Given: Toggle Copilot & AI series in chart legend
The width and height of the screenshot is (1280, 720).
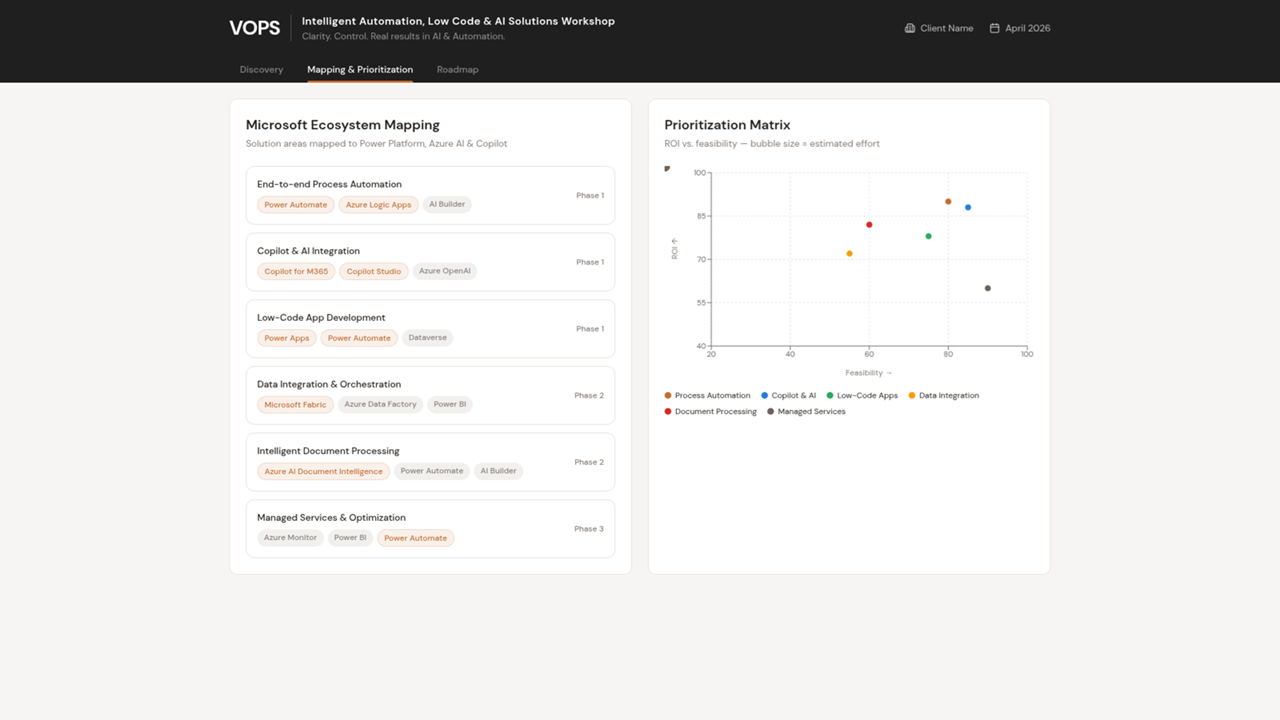Looking at the screenshot, I should 788,396.
